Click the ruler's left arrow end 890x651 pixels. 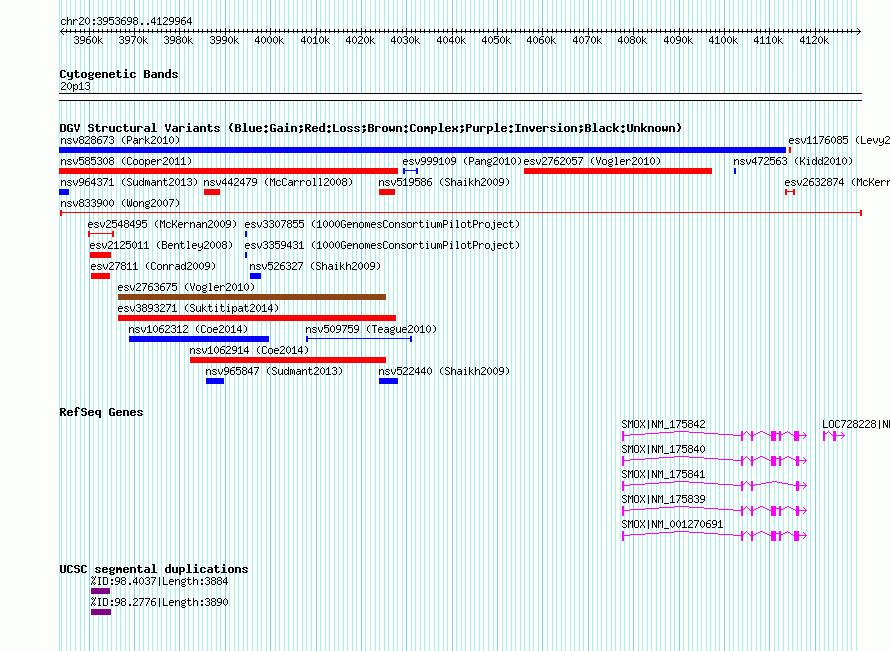point(62,32)
